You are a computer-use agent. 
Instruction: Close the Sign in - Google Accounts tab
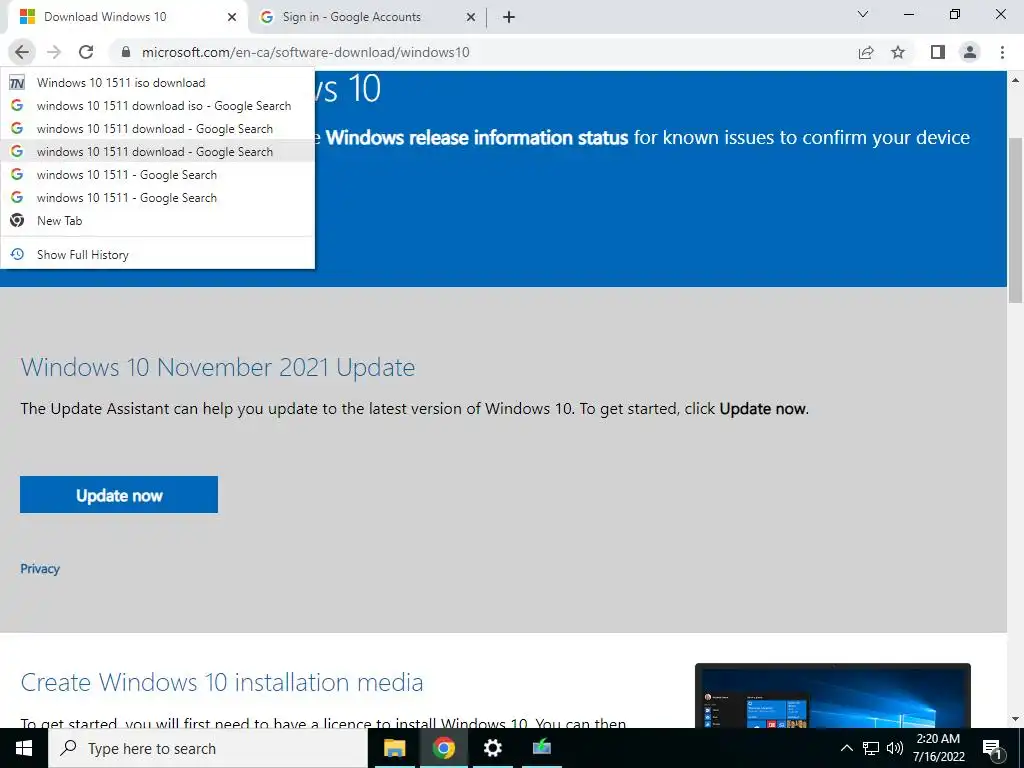click(x=471, y=17)
